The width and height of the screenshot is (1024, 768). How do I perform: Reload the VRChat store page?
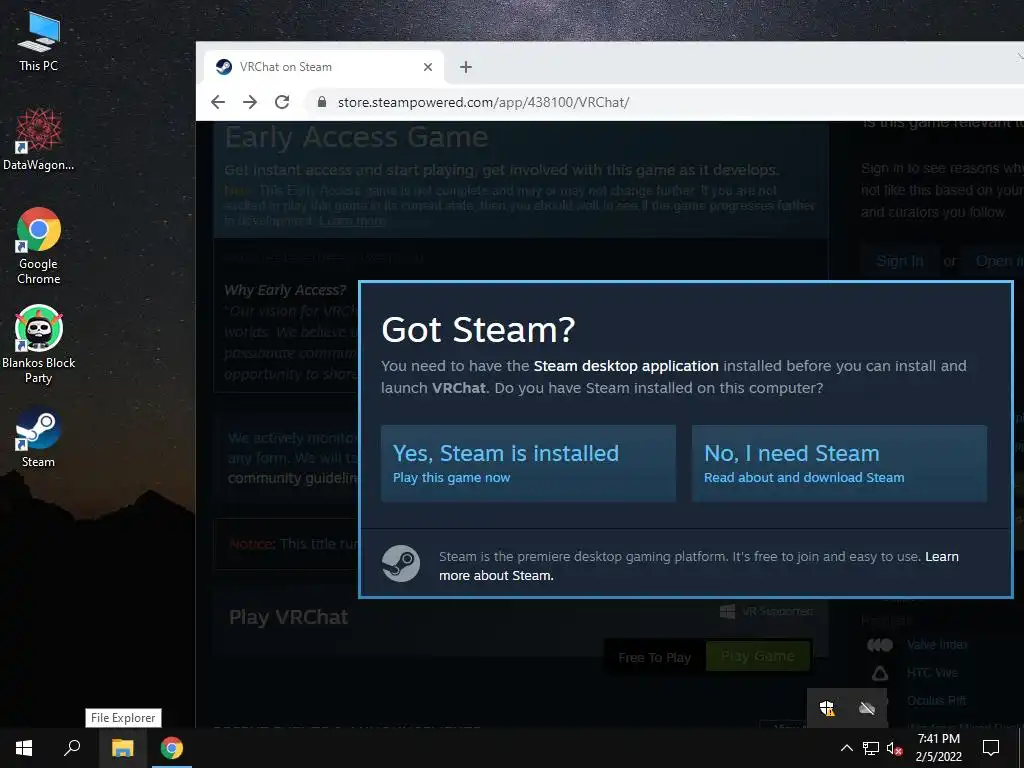pyautogui.click(x=282, y=102)
